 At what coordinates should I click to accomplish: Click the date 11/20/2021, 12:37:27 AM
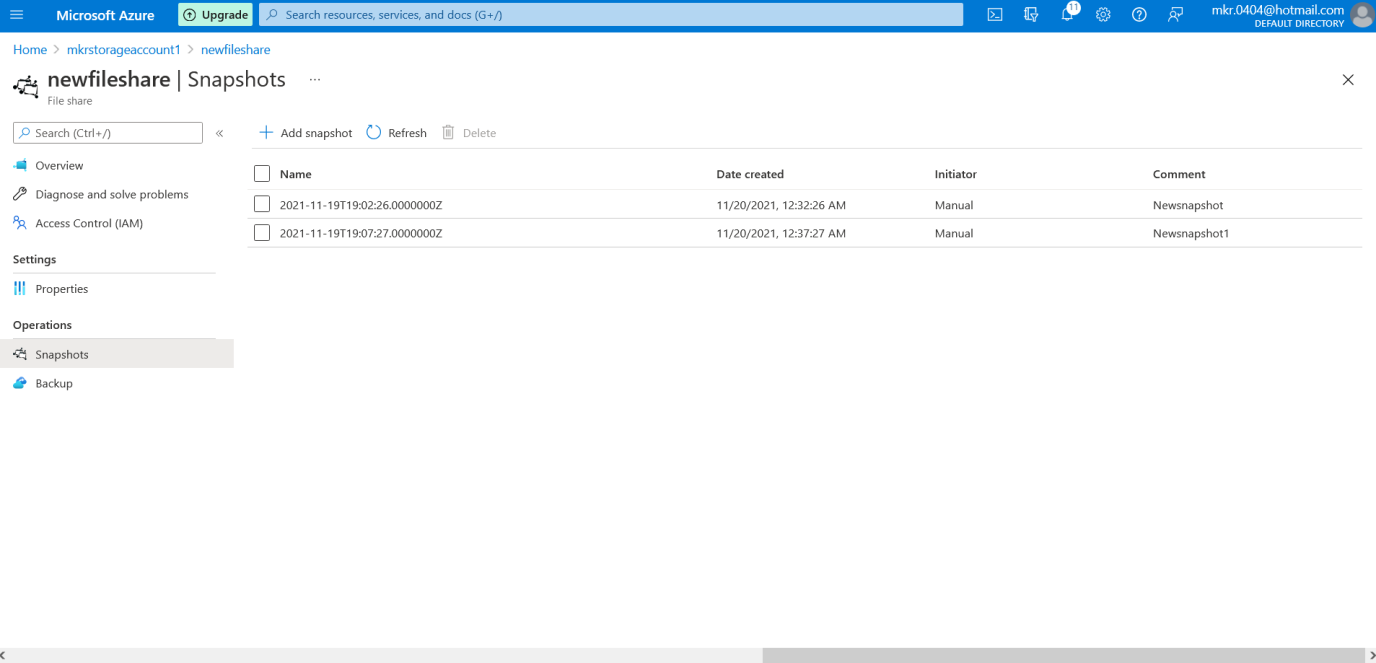(781, 233)
